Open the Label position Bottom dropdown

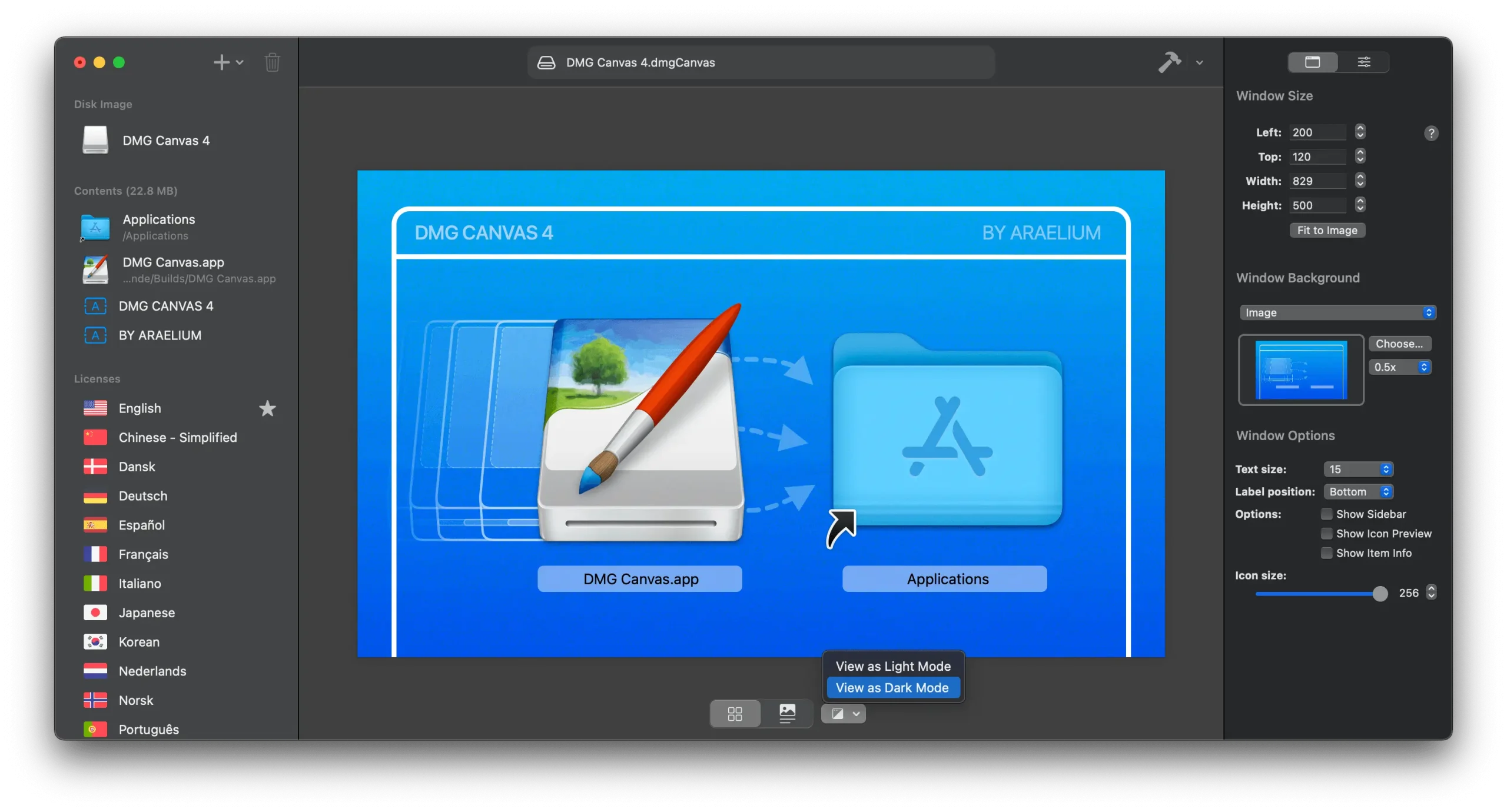point(1358,492)
